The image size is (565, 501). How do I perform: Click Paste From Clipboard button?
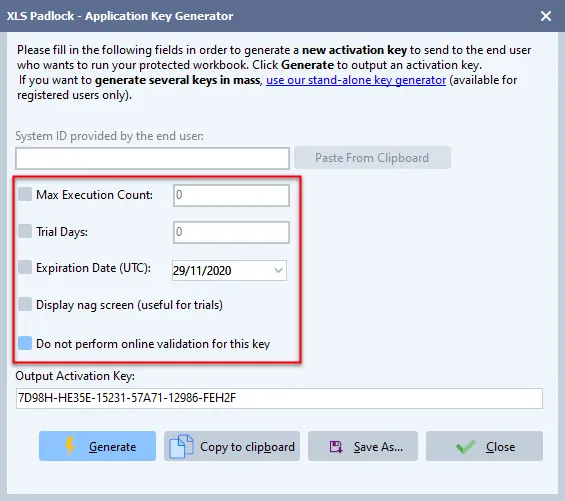[372, 158]
